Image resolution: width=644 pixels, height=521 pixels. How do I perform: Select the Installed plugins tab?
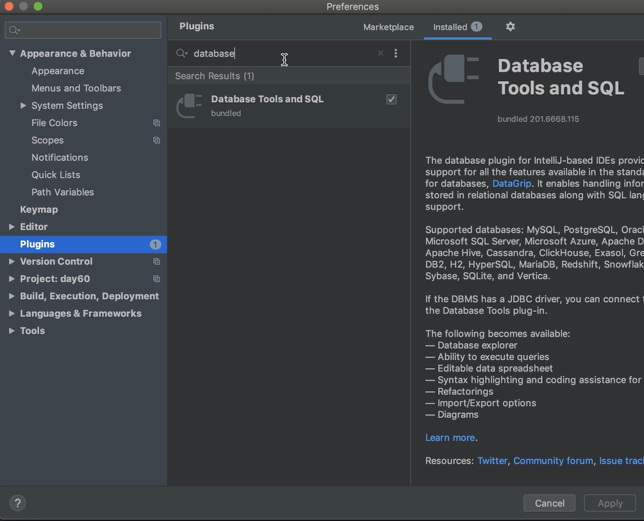(x=449, y=27)
